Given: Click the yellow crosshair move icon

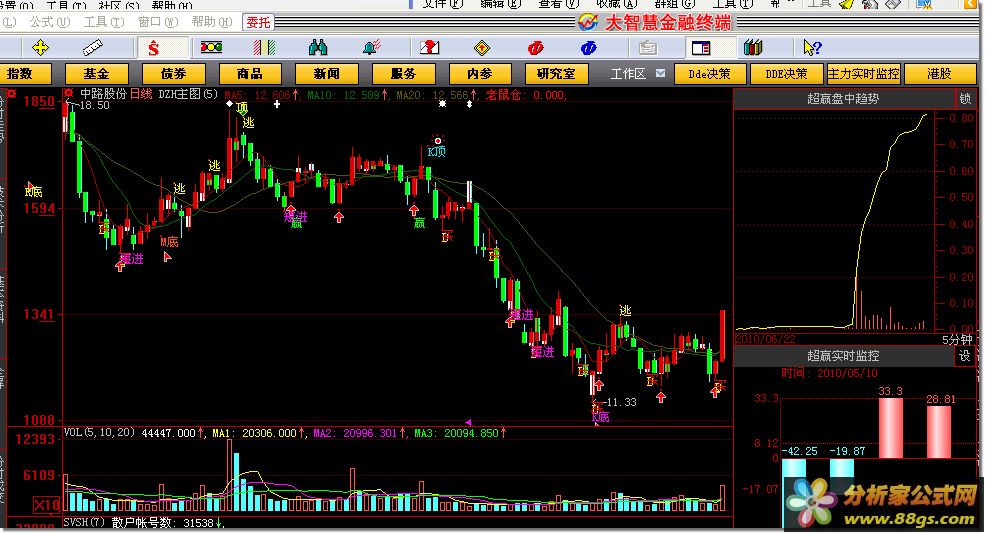Looking at the screenshot, I should 40,48.
